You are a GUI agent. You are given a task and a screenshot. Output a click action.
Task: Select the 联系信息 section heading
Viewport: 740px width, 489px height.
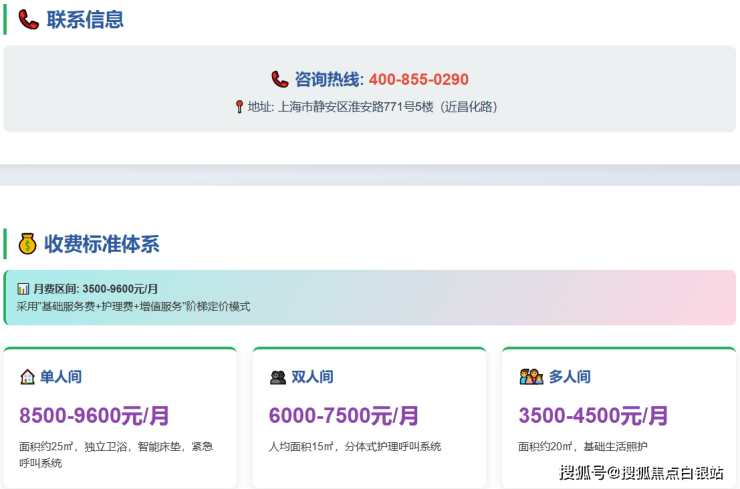85,20
